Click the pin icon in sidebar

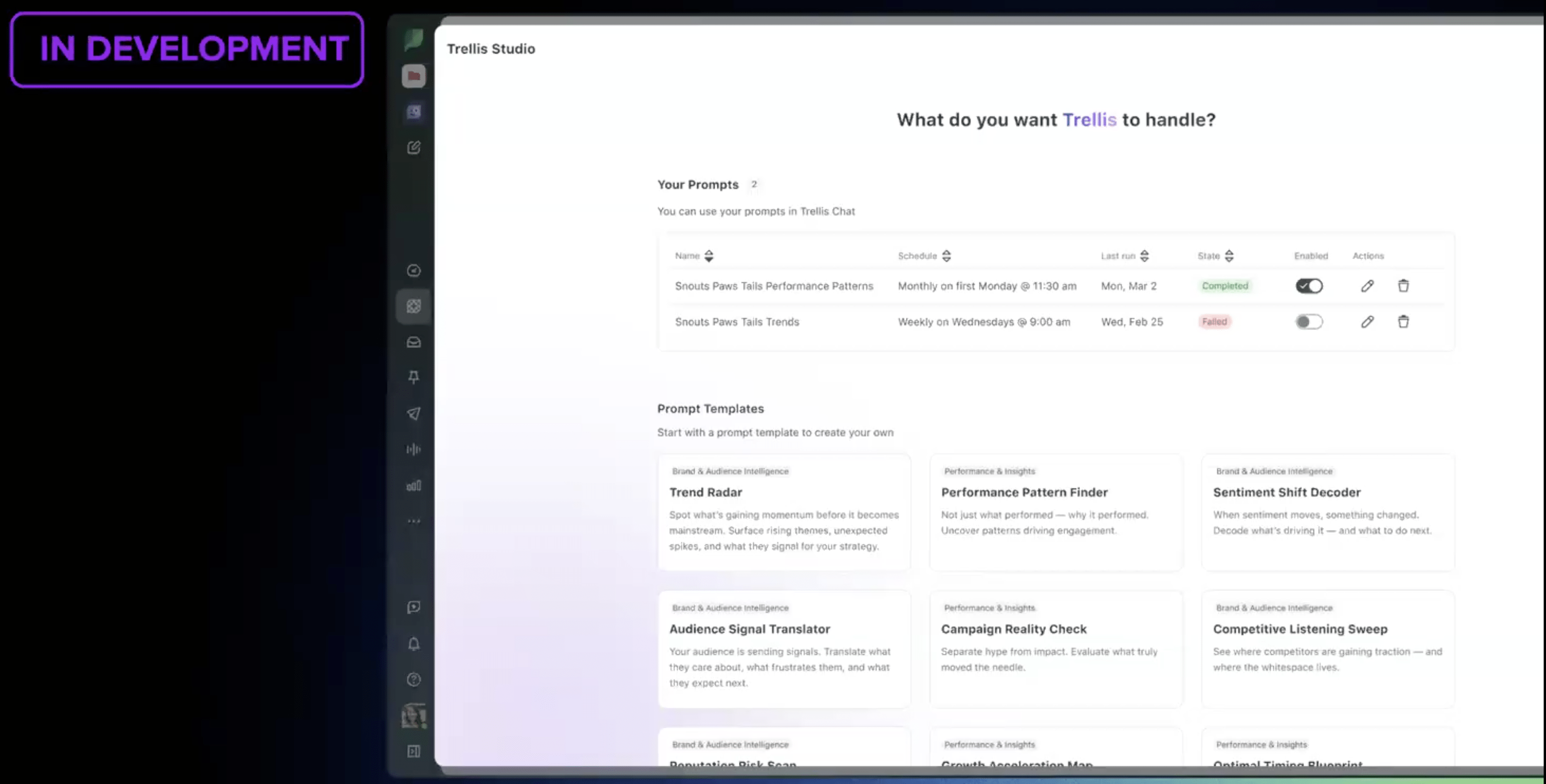[413, 377]
